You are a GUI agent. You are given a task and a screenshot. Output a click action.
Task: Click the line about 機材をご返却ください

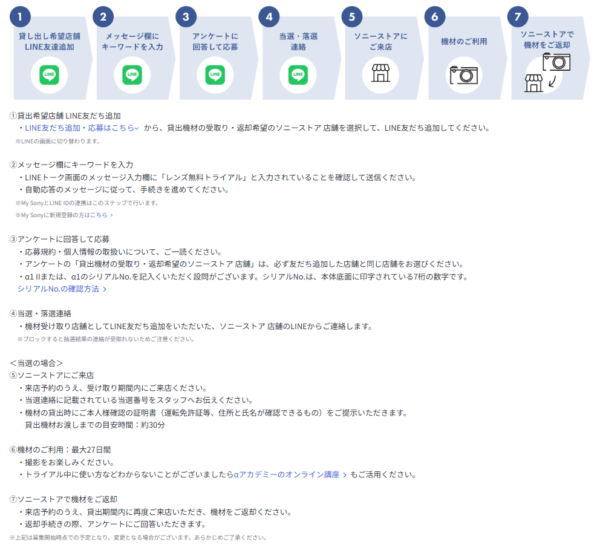(155, 512)
